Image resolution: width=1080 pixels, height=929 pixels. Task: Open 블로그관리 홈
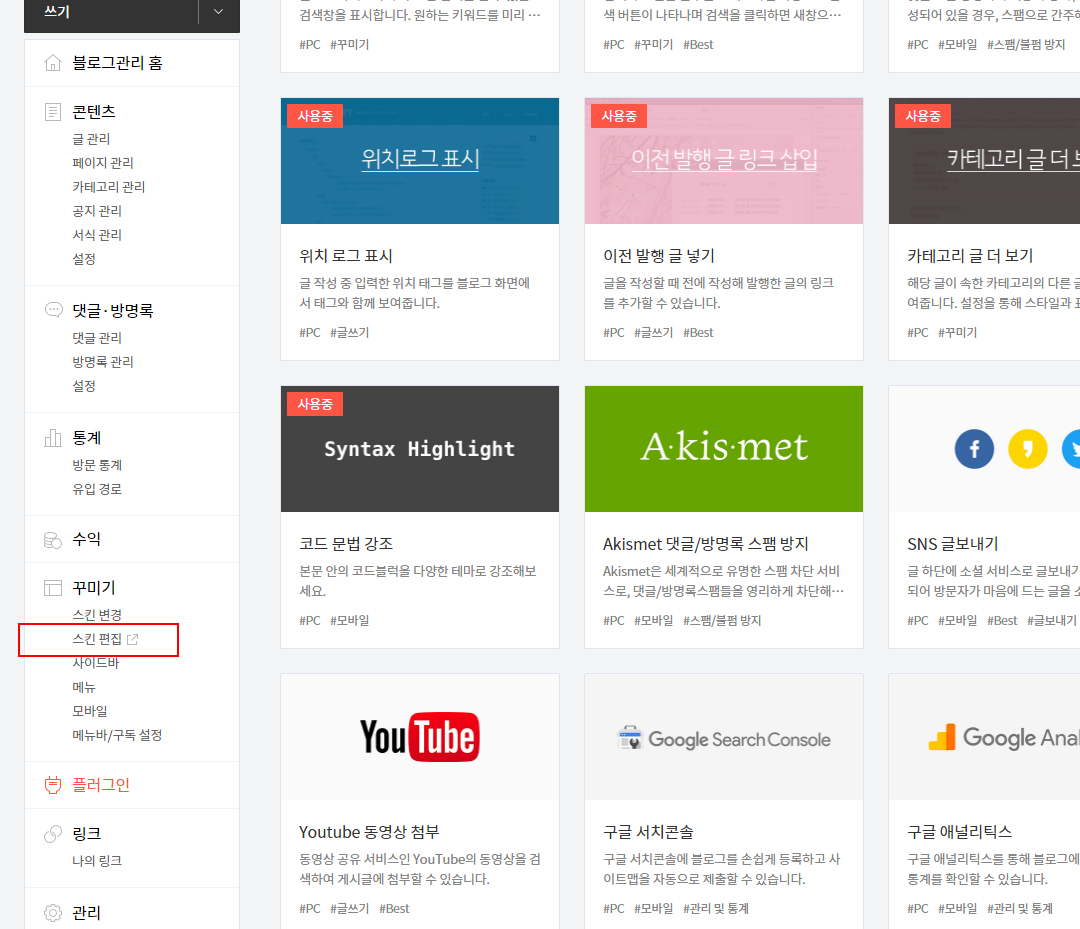[118, 63]
